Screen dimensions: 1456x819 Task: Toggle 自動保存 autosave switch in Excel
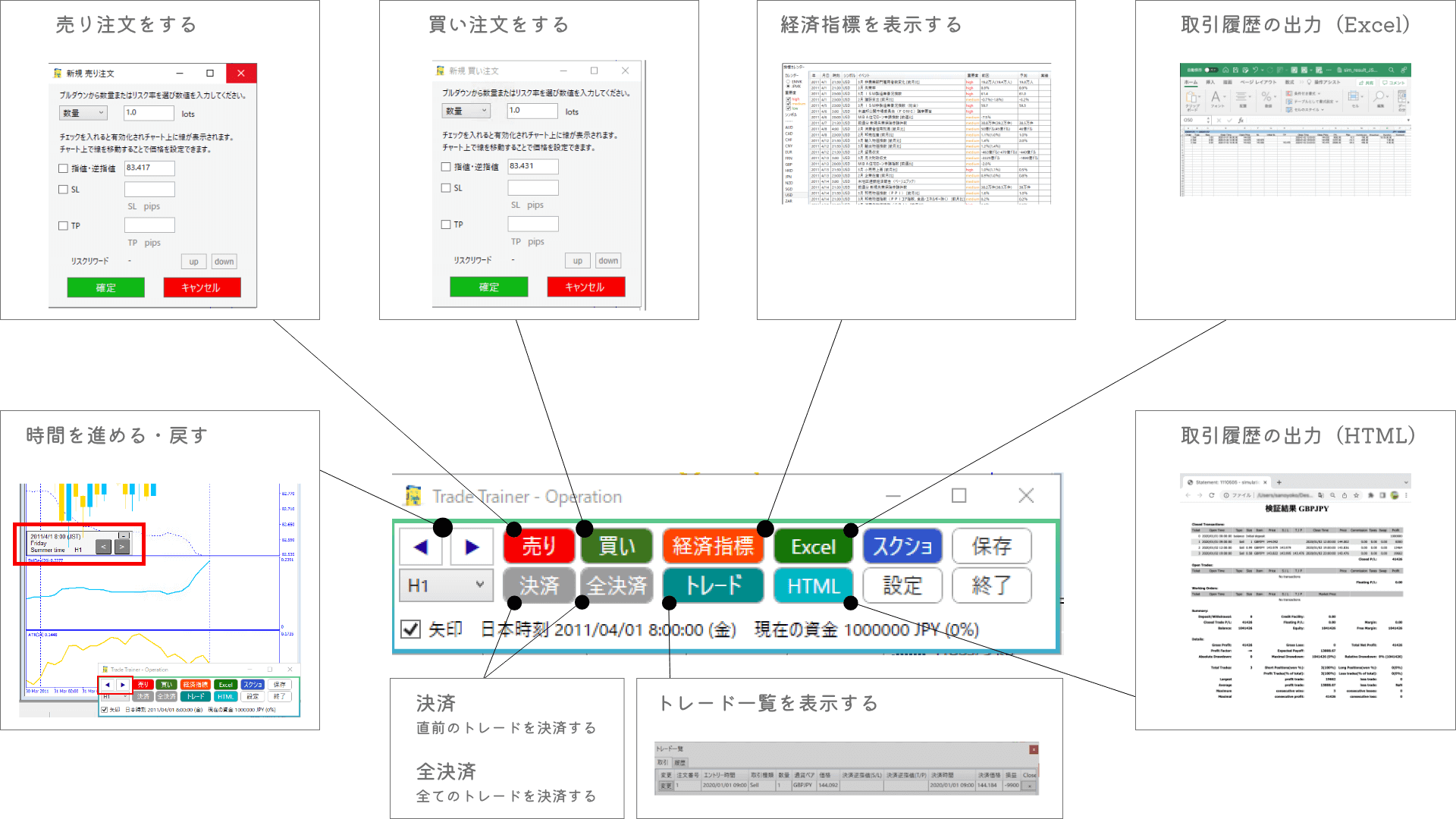pos(1211,70)
